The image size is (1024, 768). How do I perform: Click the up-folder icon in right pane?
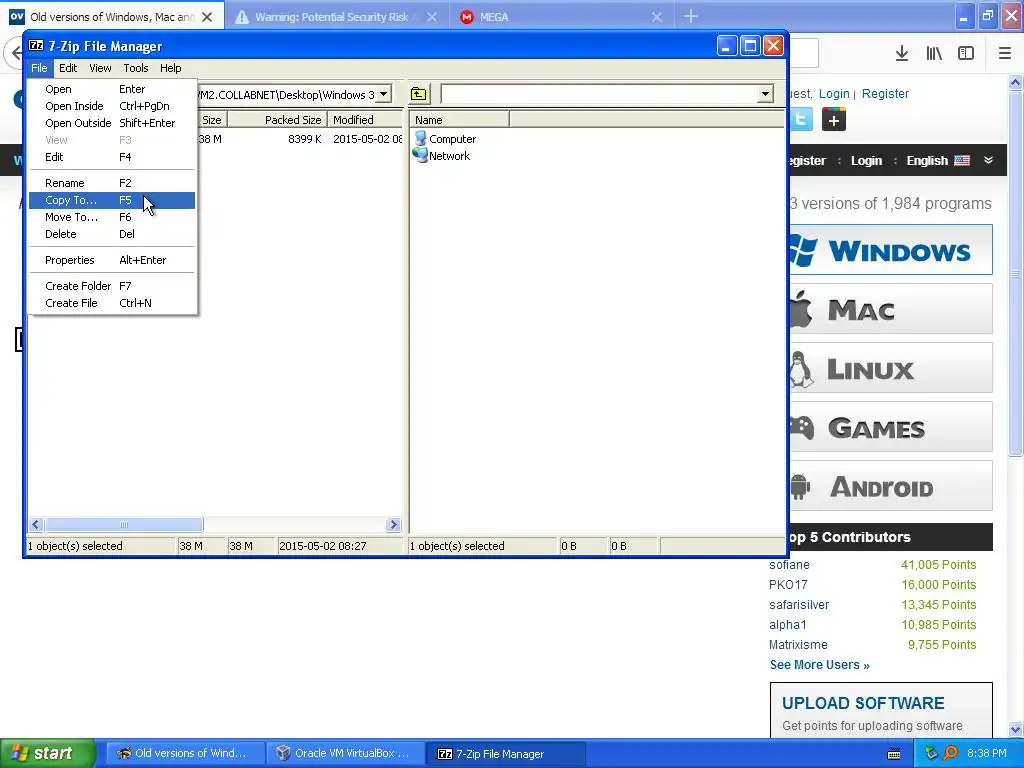pyautogui.click(x=419, y=94)
